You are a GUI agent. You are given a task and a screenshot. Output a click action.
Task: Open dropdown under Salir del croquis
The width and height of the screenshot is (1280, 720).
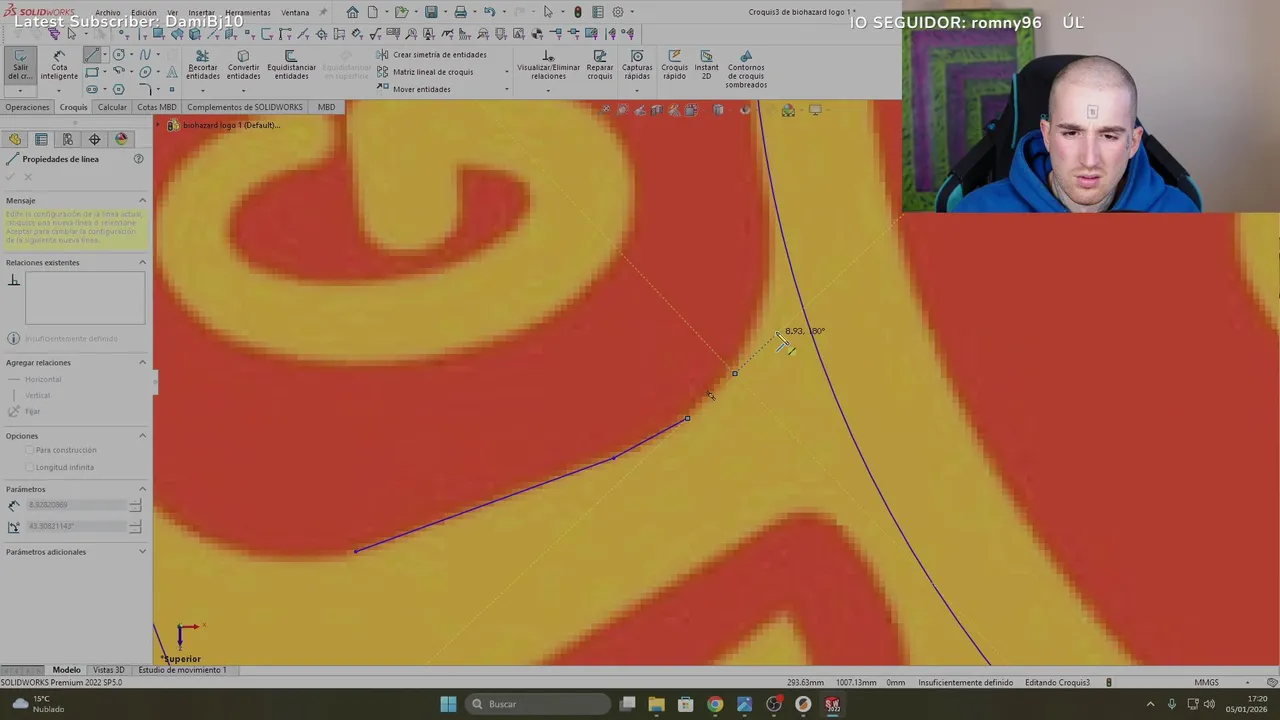(x=19, y=90)
